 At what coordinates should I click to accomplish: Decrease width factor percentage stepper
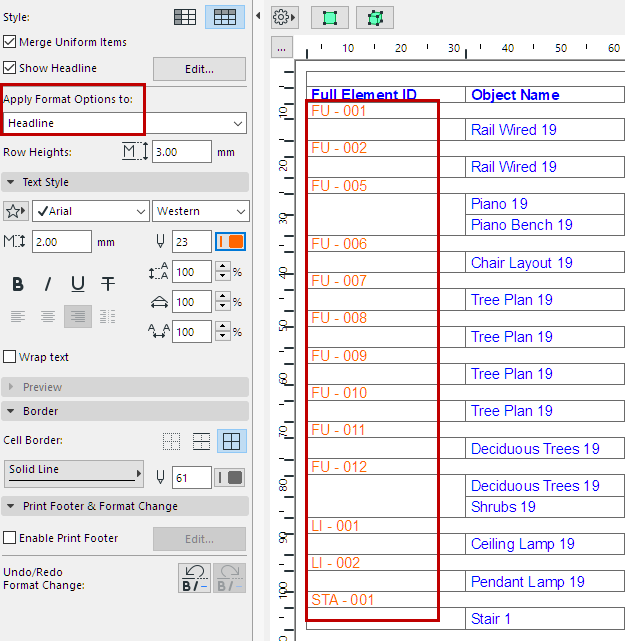click(222, 306)
